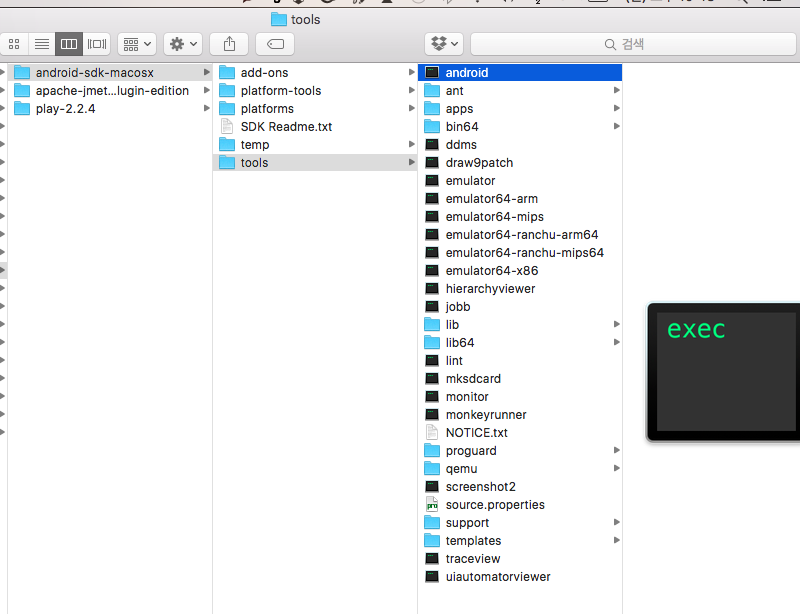Expand arrow next to android-sdk-macosx

coord(207,72)
